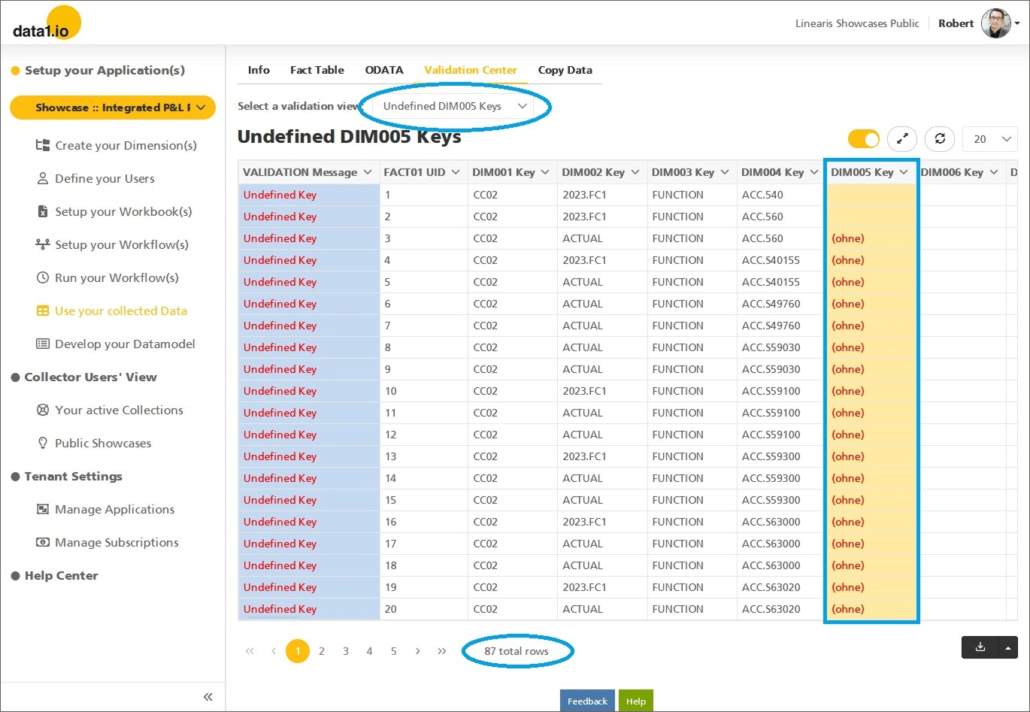1030x712 pixels.
Task: Open the Copy Data tab
Action: (x=565, y=70)
